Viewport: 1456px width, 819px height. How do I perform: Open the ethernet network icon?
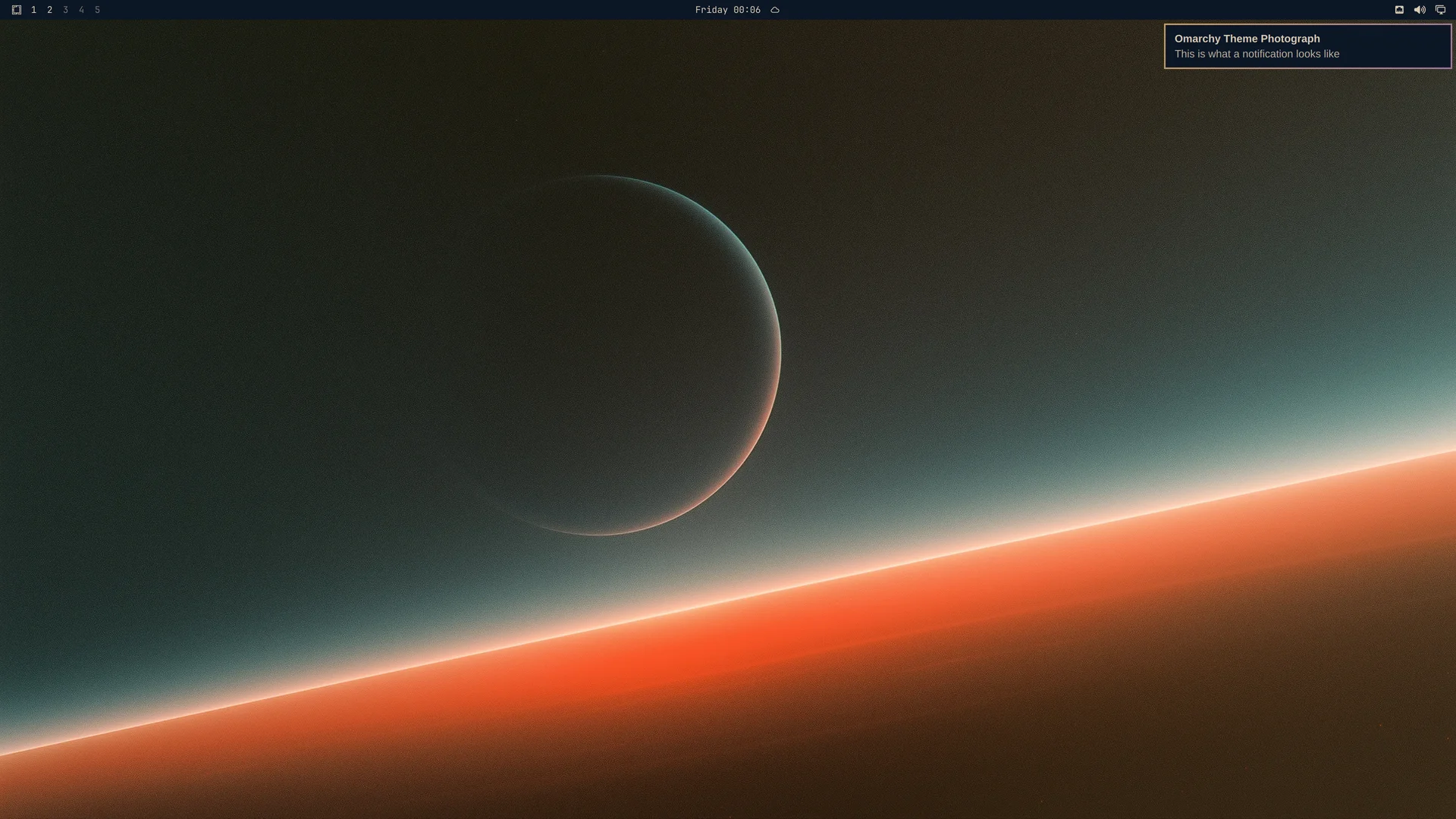coord(1399,10)
